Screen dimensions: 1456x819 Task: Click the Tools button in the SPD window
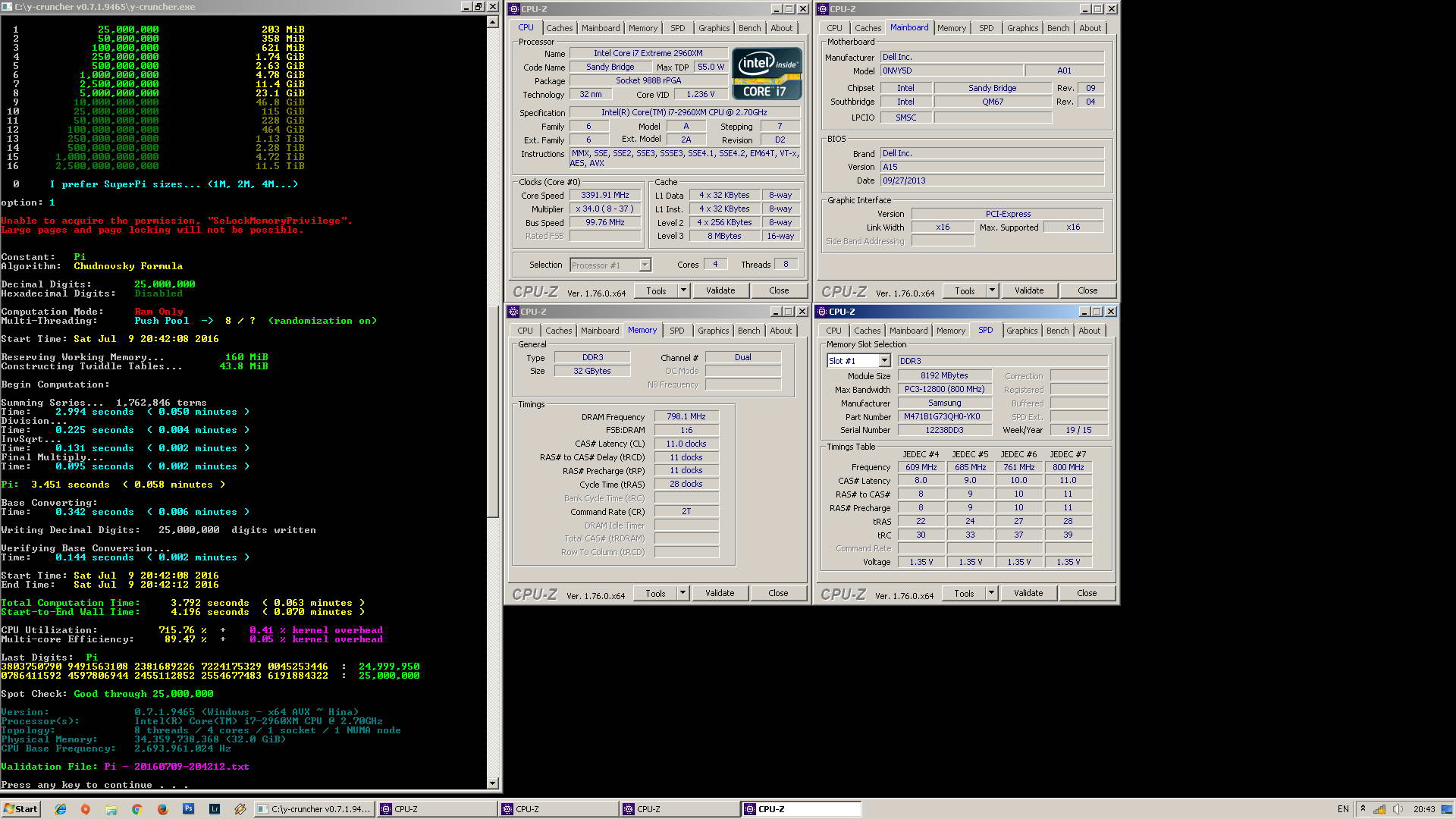[x=964, y=593]
